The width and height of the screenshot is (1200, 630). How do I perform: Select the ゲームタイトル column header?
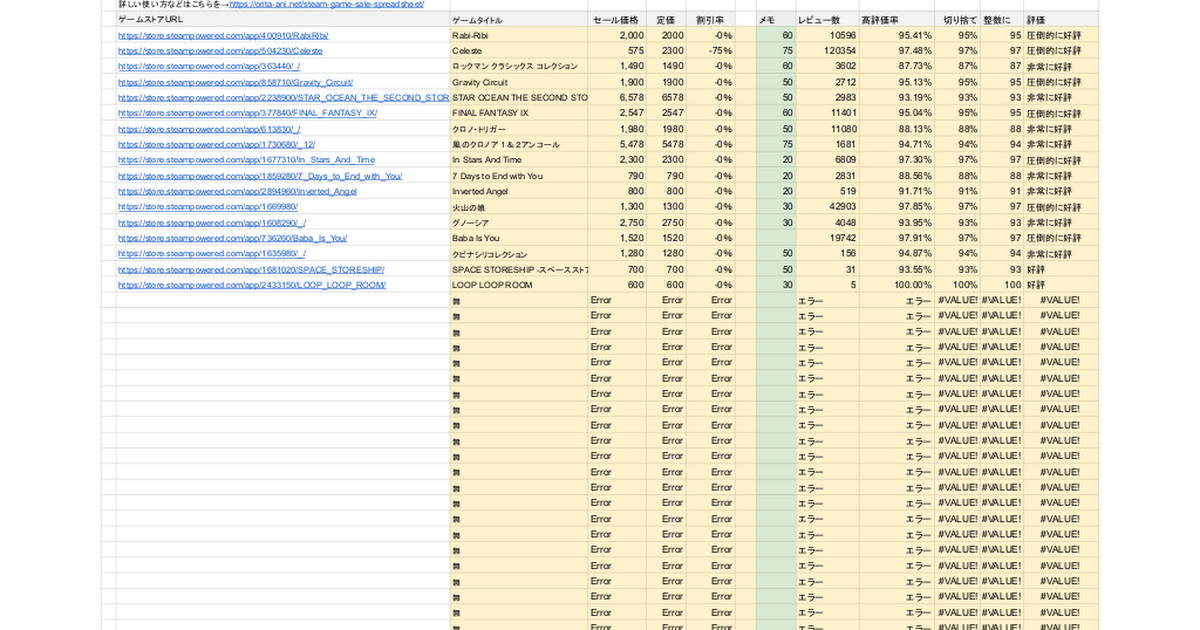pyautogui.click(x=478, y=19)
